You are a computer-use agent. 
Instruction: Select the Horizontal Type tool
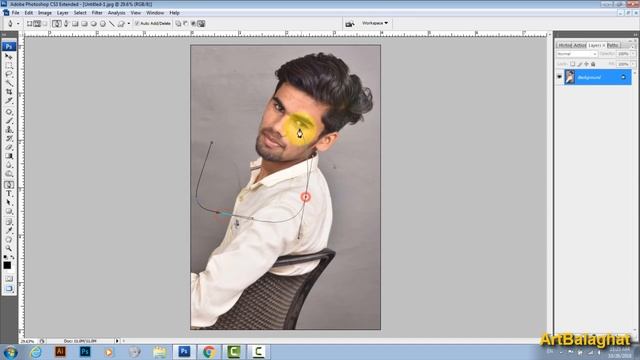tap(8, 193)
